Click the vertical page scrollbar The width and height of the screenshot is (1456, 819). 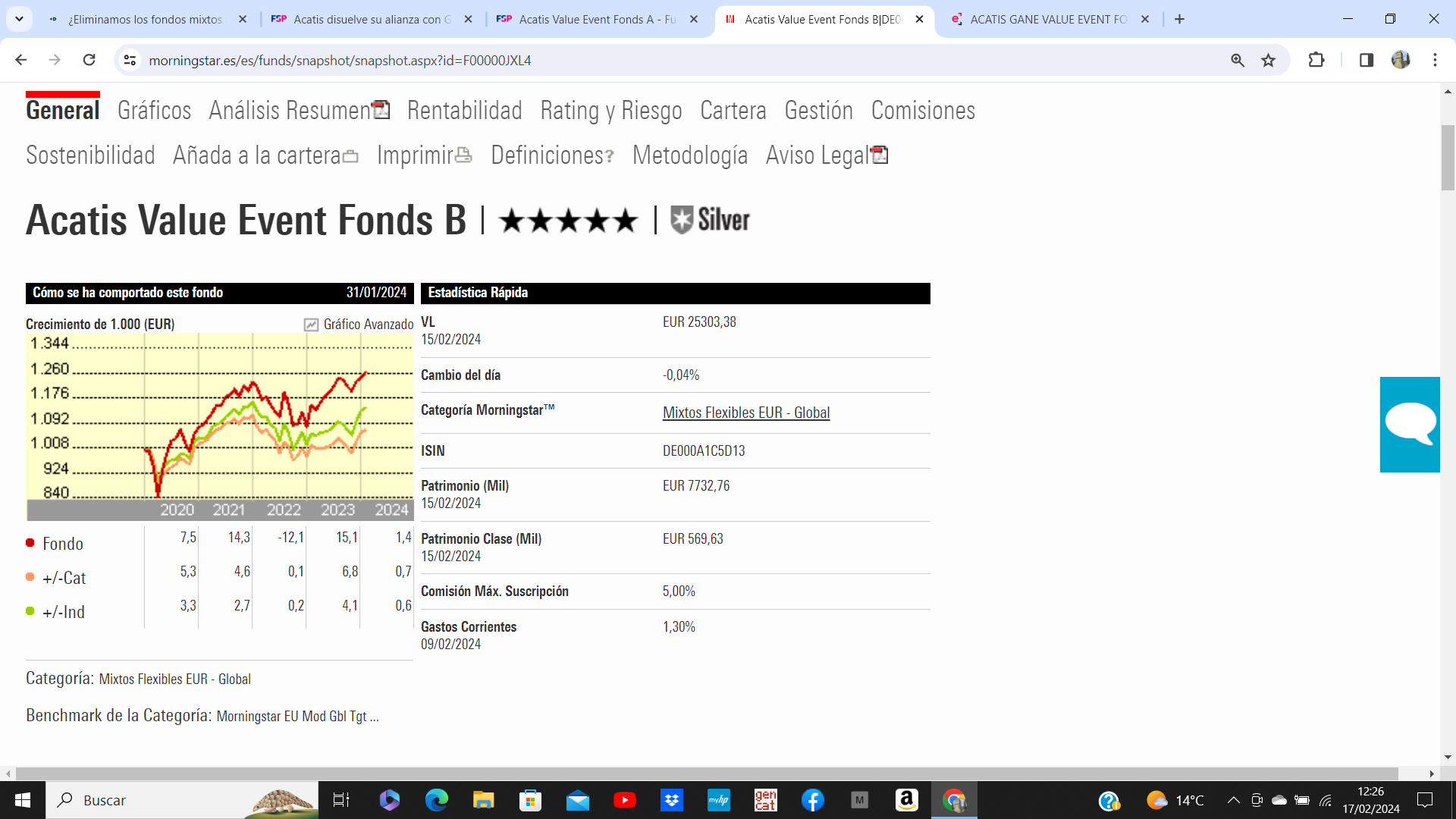pyautogui.click(x=1448, y=158)
